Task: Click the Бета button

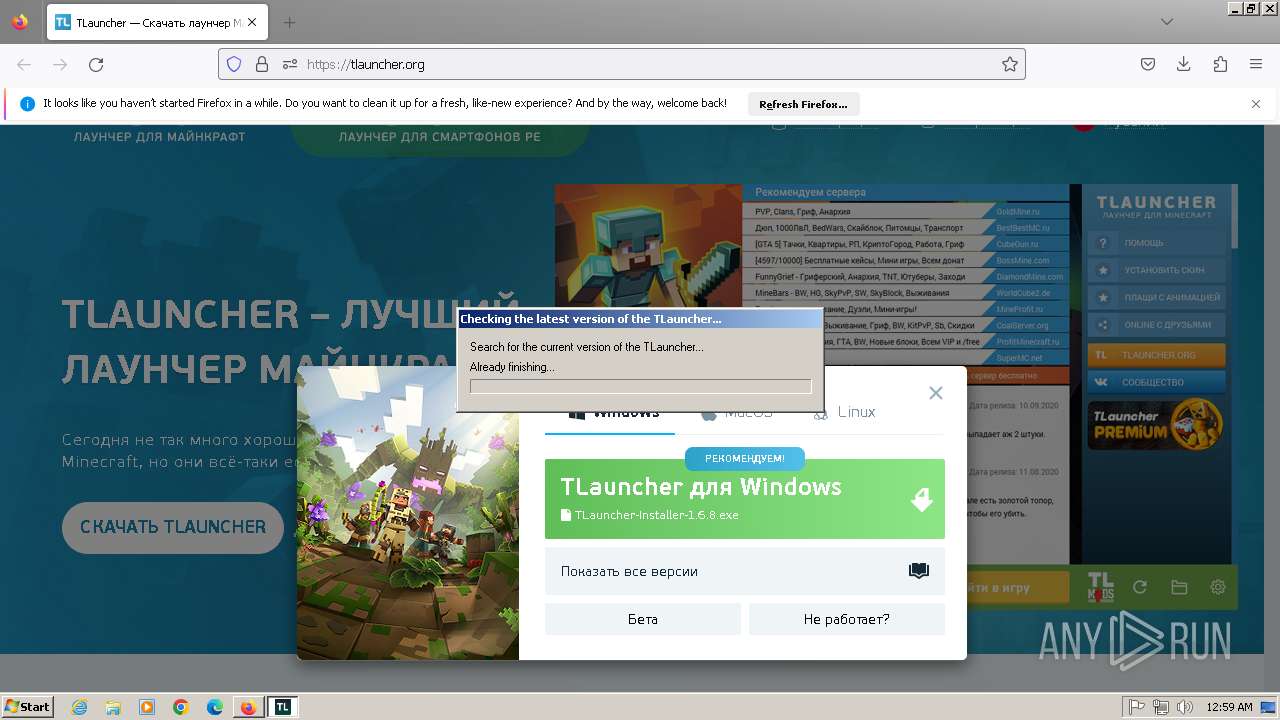Action: click(643, 619)
